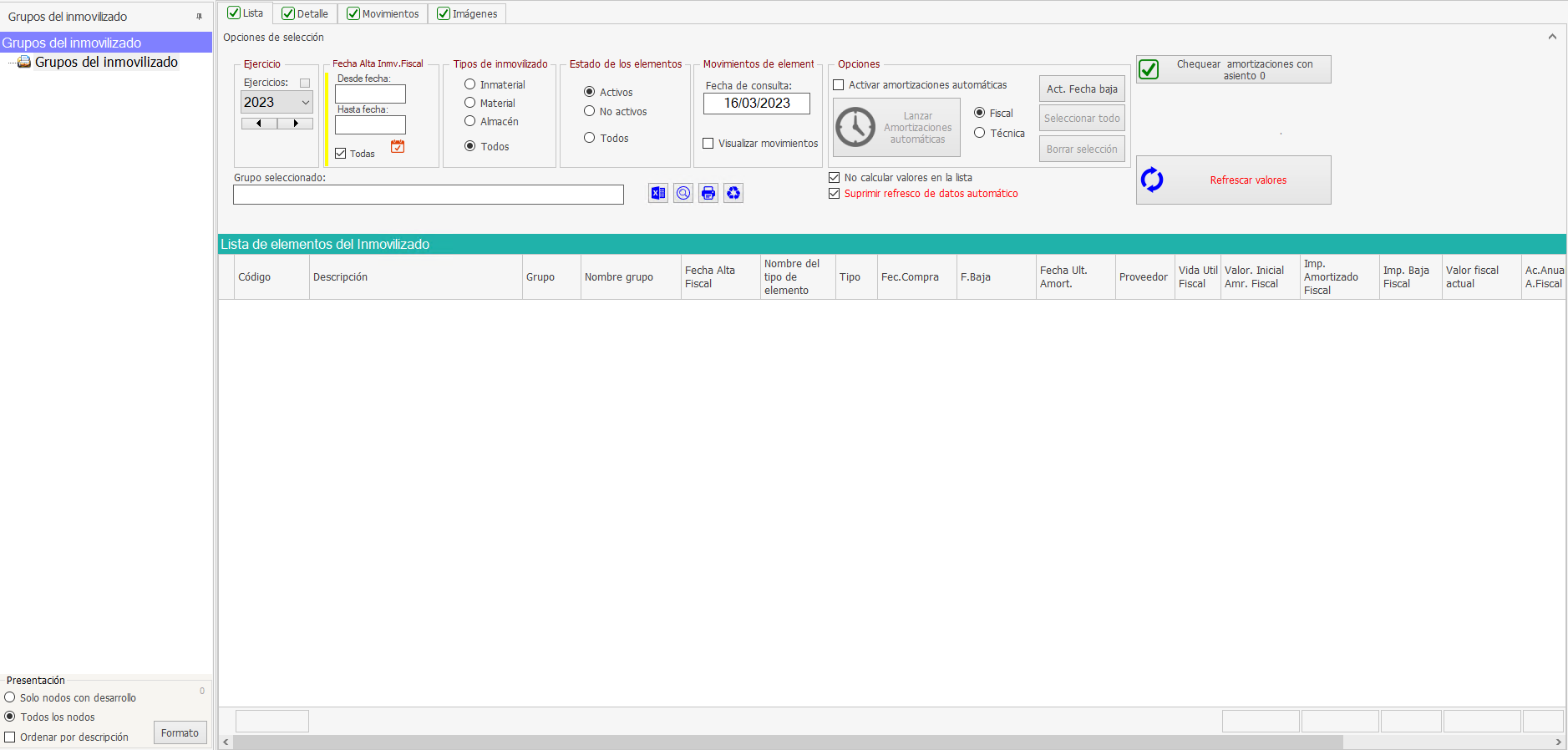
Task: Click Chequear amortizaciones con asiento 0
Action: coord(1233,70)
